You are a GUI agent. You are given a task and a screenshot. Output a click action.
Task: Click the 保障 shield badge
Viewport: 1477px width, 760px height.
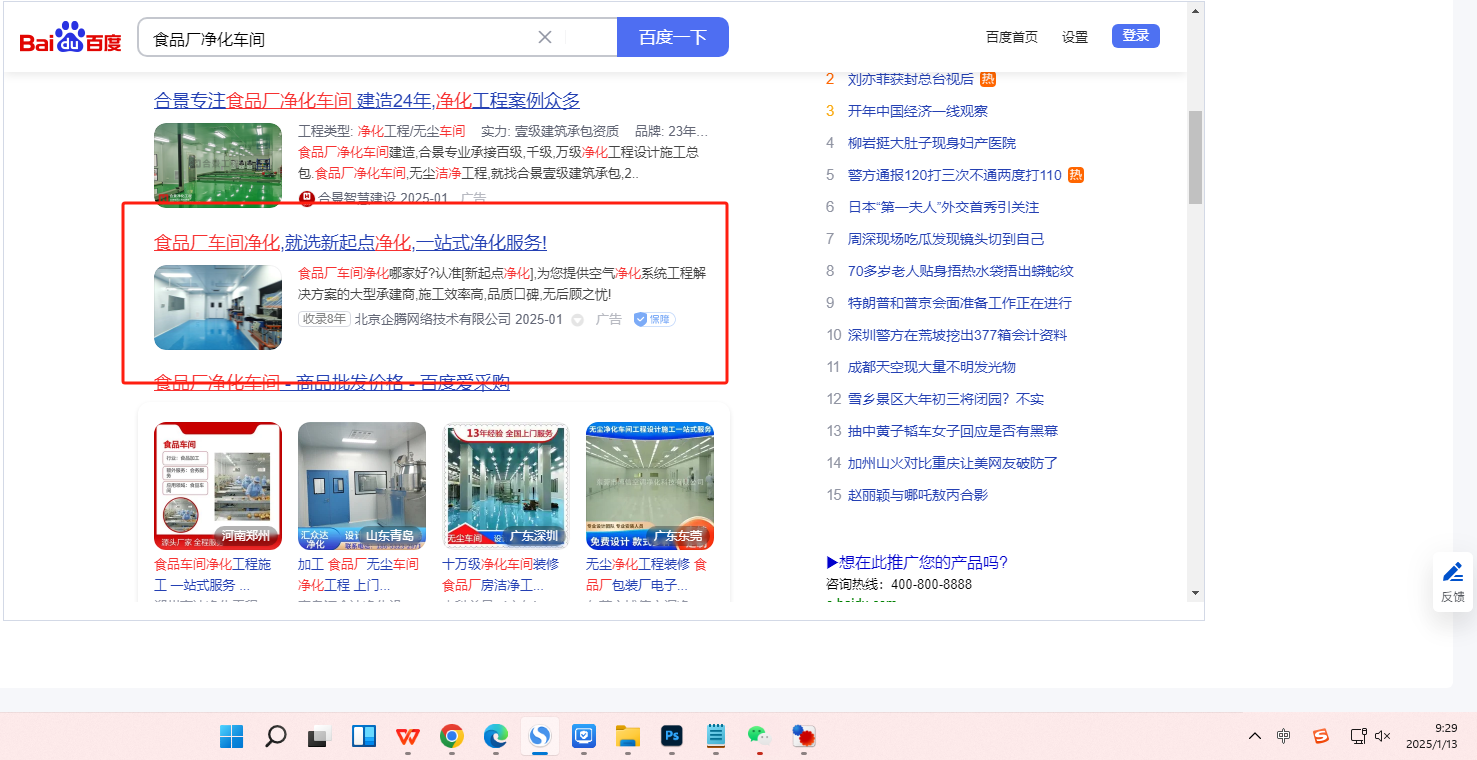(655, 319)
